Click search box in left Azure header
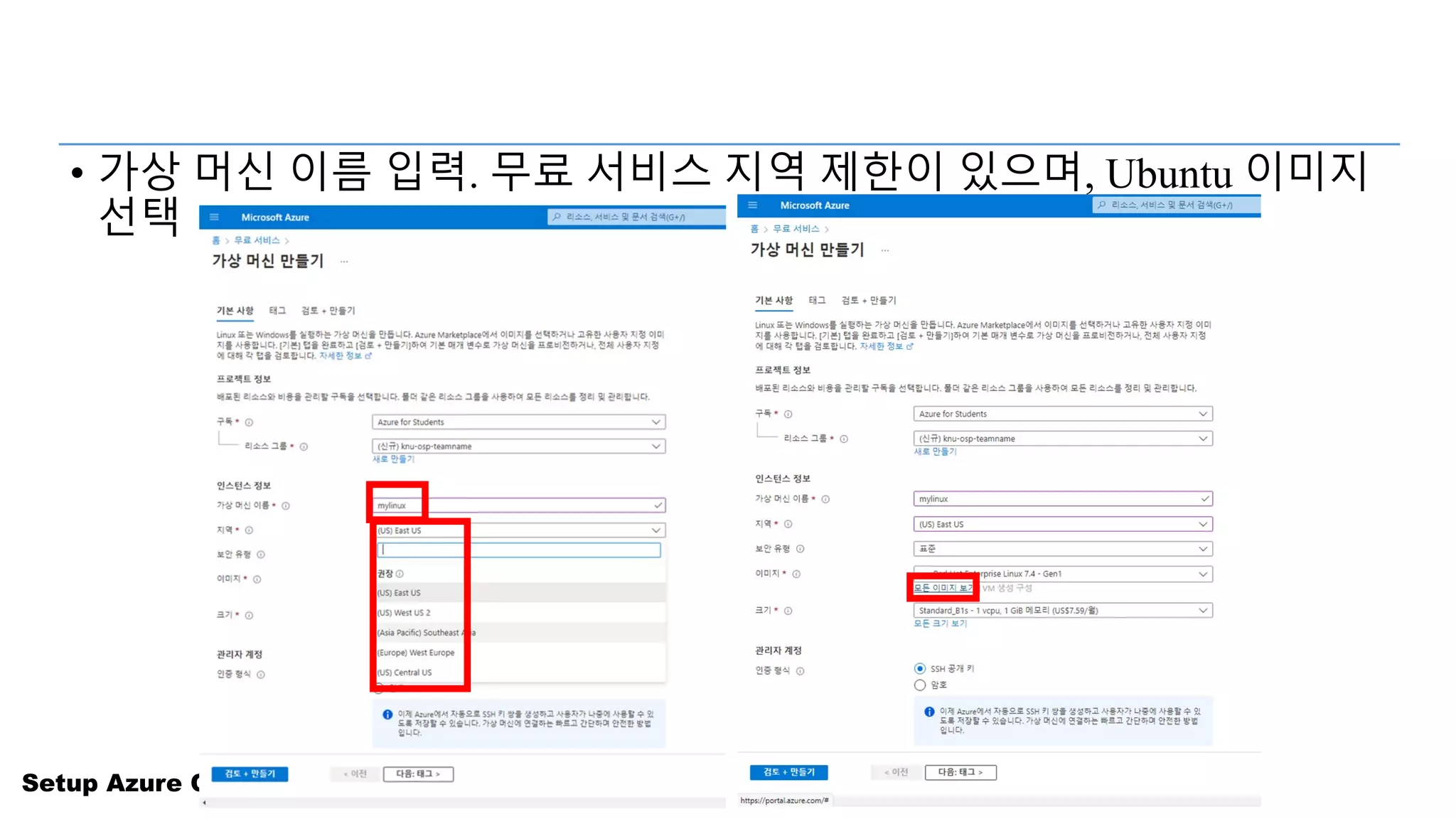The image size is (1456, 819). [636, 217]
